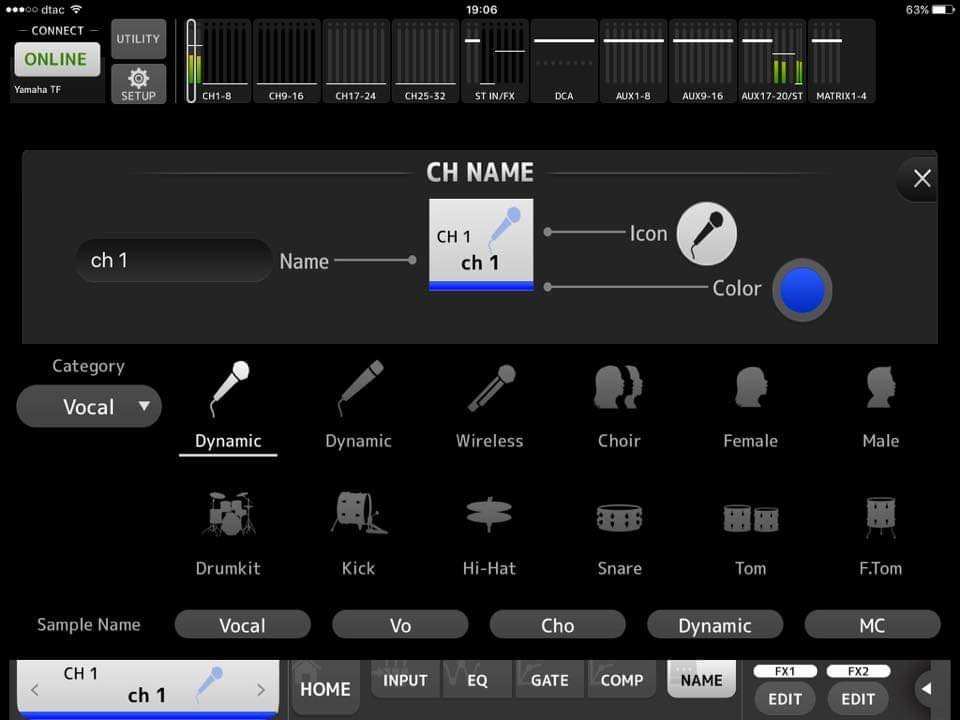Viewport: 960px width, 720px height.
Task: Toggle the FX1 send pill
Action: (x=785, y=671)
